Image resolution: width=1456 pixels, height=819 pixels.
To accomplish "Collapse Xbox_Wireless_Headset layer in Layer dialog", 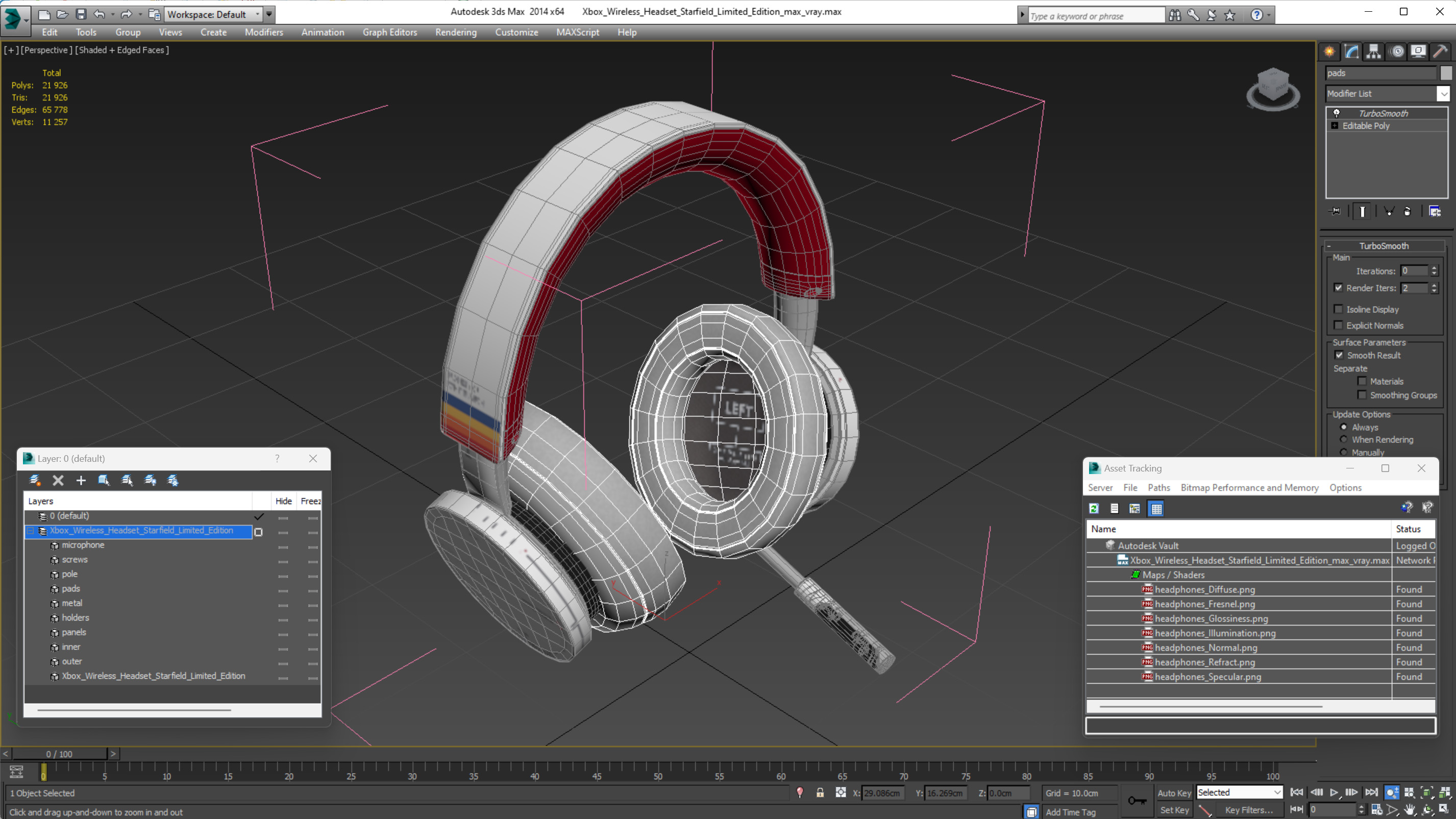I will coord(31,531).
